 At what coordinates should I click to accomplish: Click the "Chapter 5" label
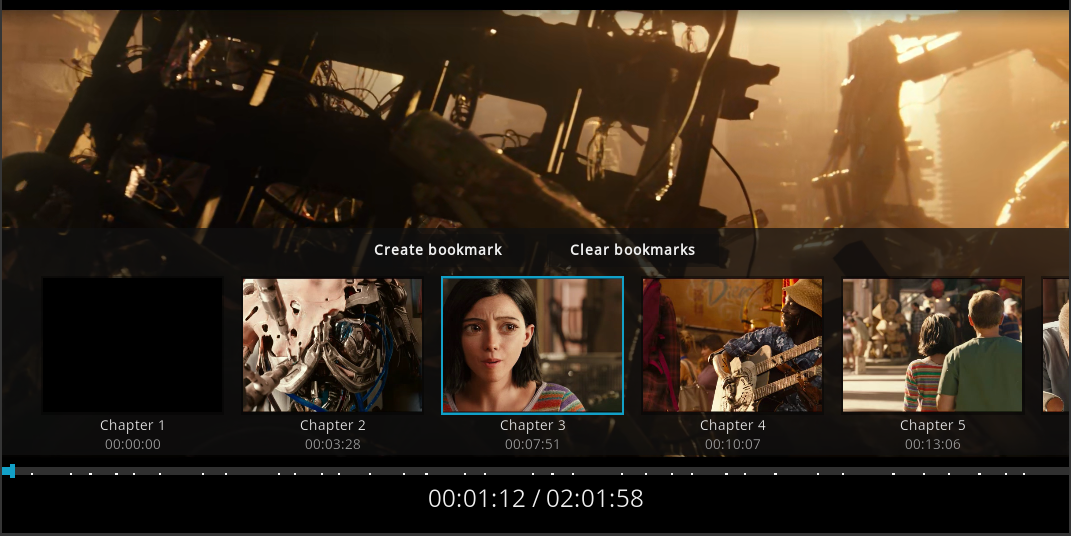pos(932,425)
